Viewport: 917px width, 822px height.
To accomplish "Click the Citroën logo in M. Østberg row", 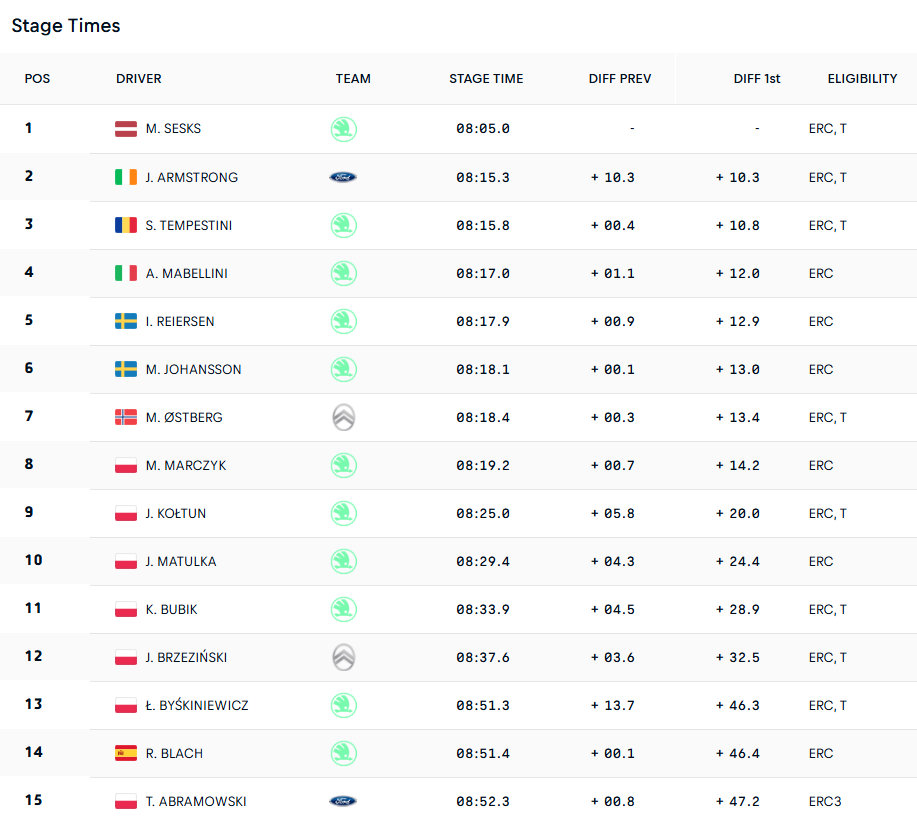I will (x=343, y=417).
